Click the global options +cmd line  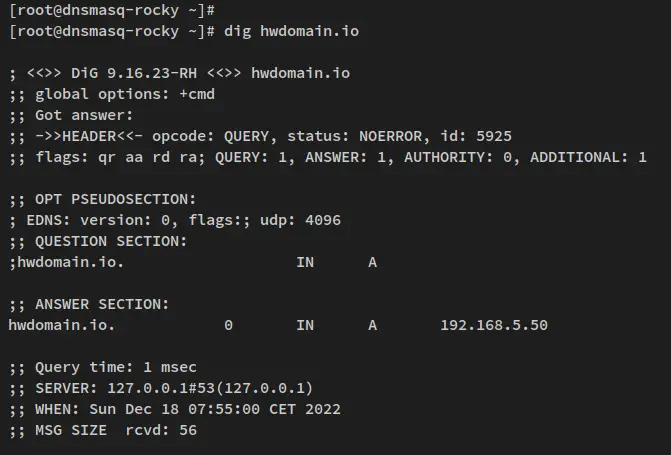click(112, 94)
